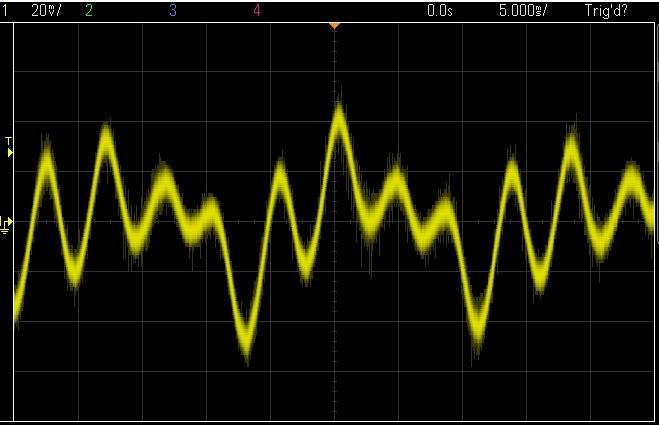Click the yellow trigger level T marker
Viewport: 659px width, 425px height.
(9, 147)
